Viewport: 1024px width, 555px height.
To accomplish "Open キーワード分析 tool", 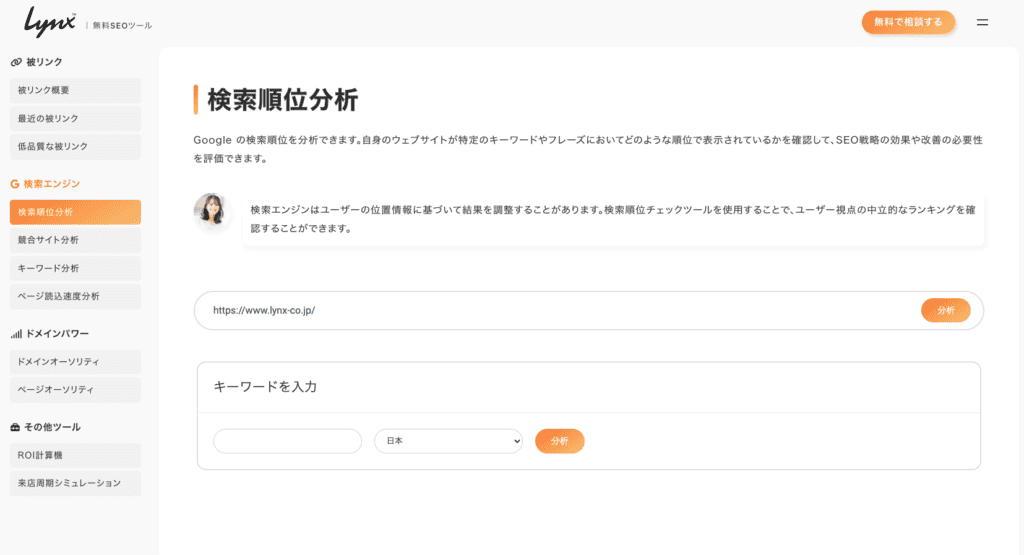I will coord(75,268).
